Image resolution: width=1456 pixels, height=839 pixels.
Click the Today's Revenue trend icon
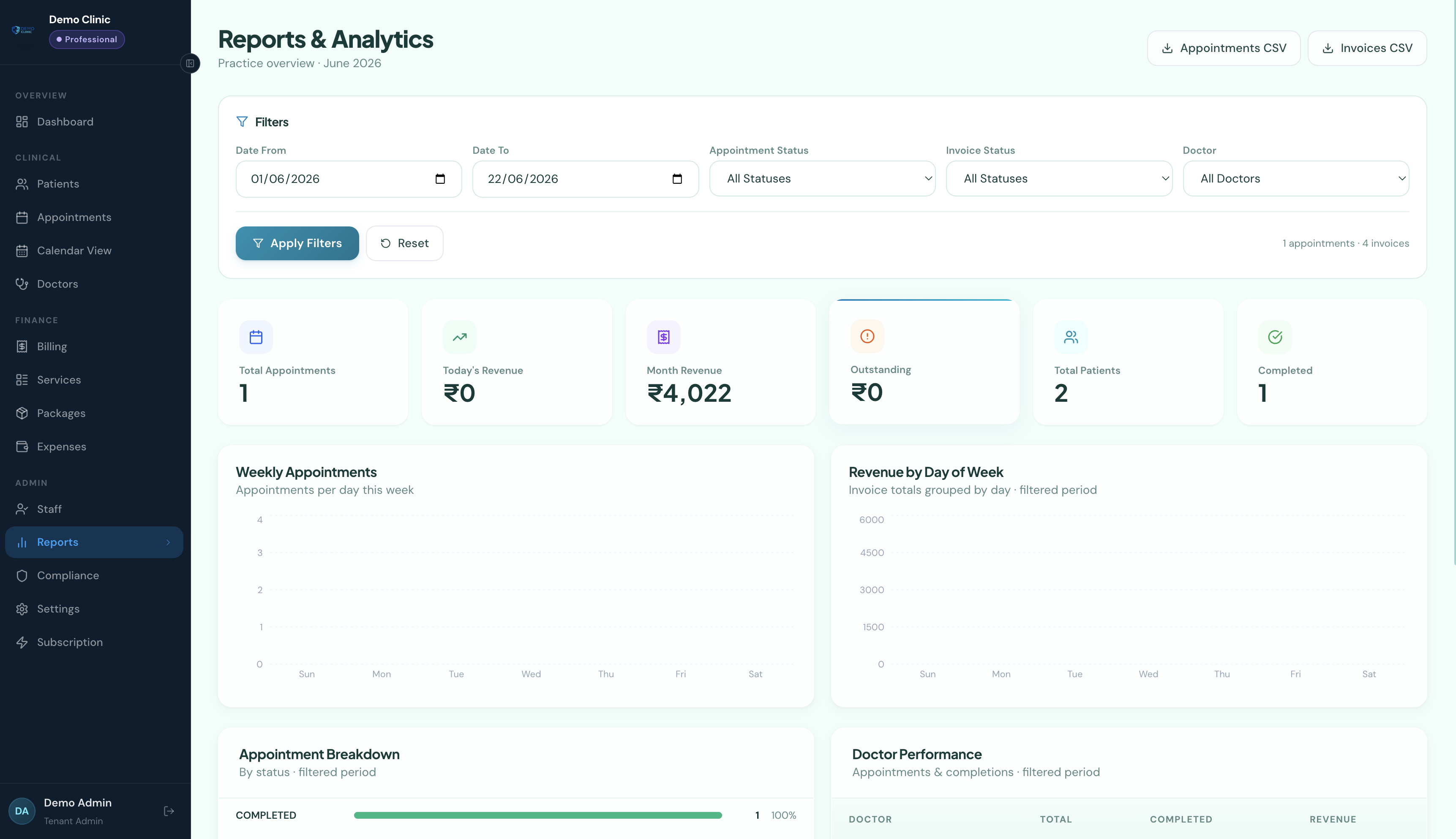point(459,337)
